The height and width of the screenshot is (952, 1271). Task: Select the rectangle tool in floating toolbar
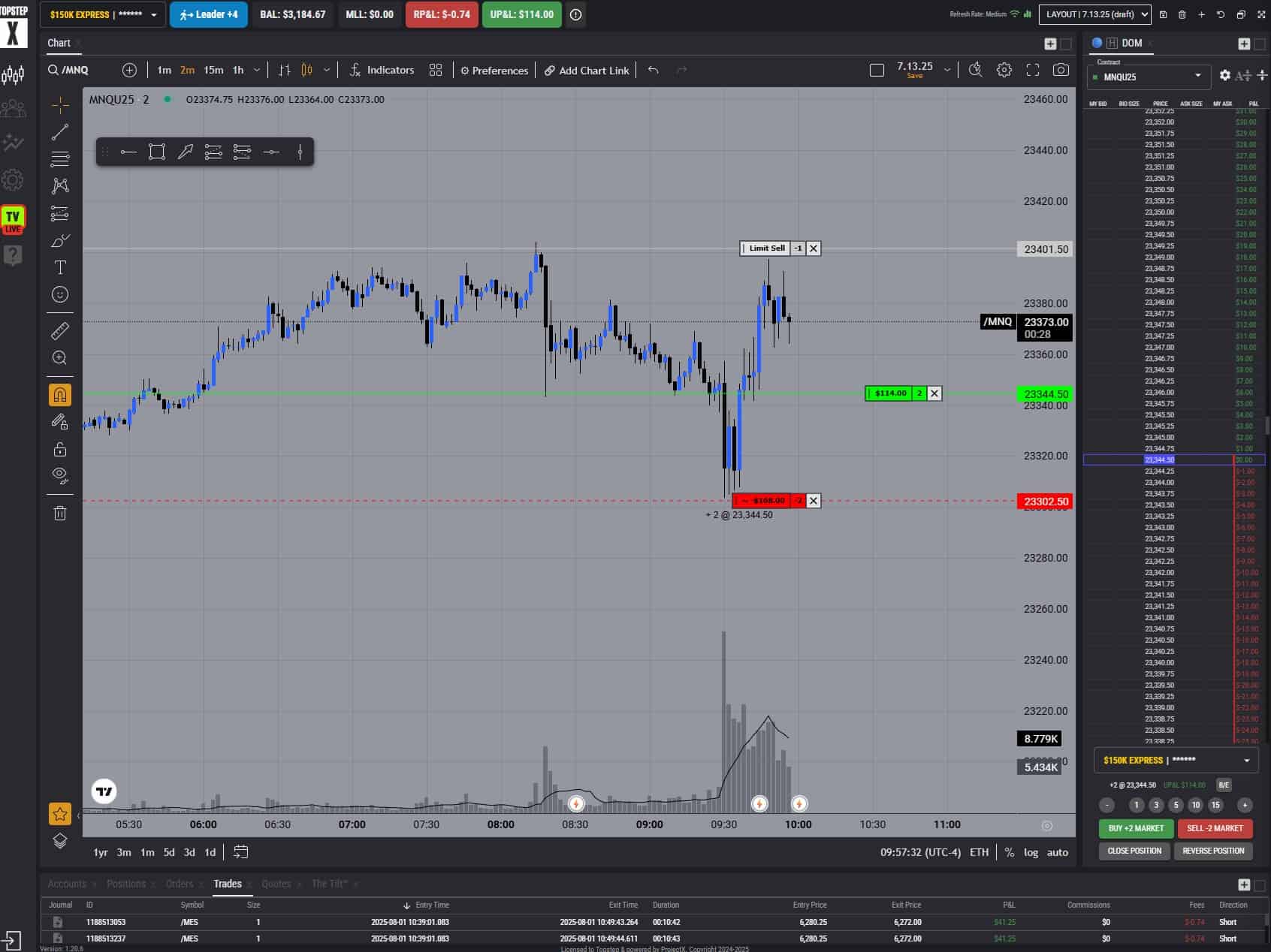pos(157,152)
